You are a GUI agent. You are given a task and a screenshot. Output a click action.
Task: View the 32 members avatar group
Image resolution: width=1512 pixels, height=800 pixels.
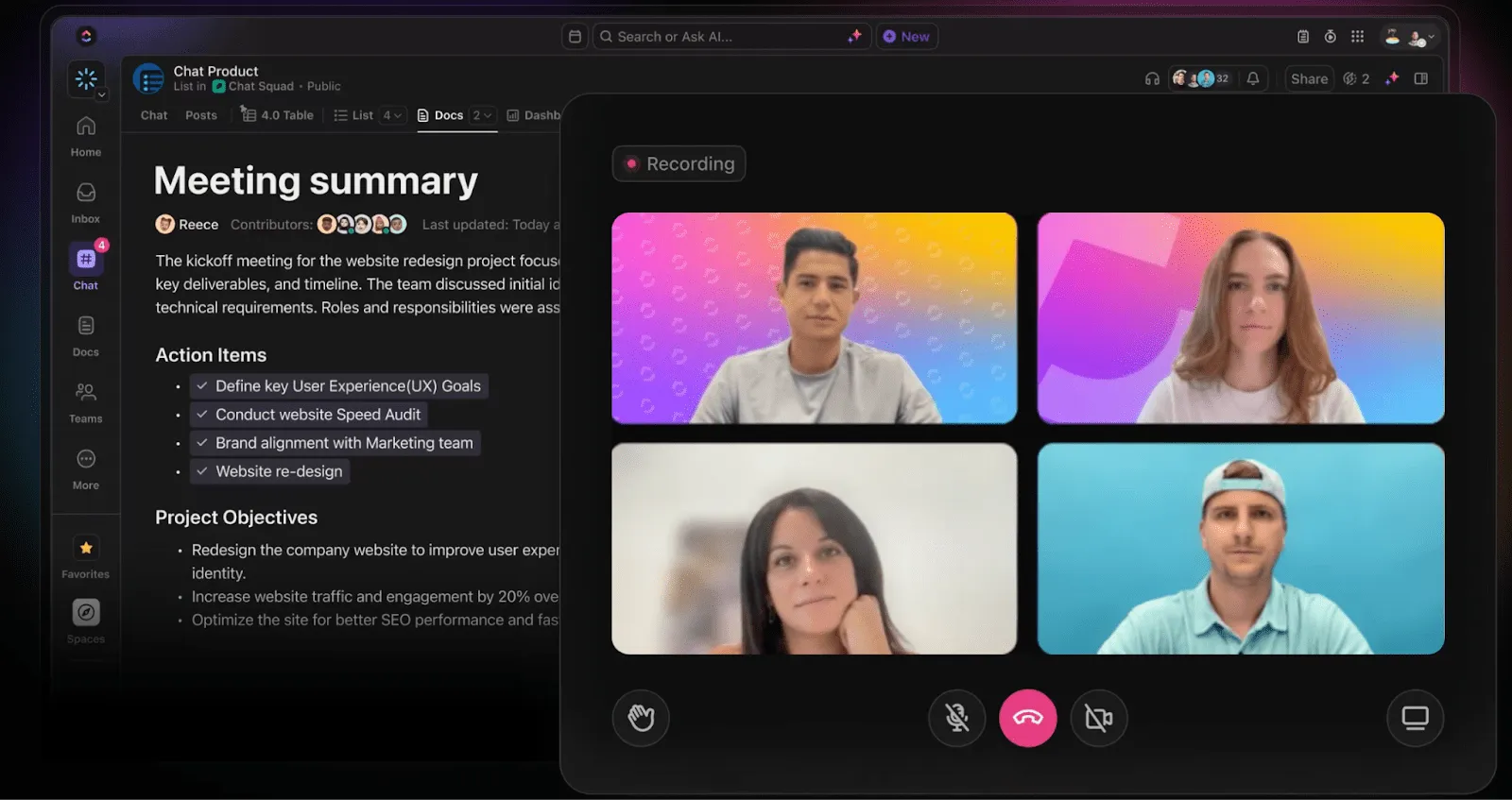[1201, 79]
